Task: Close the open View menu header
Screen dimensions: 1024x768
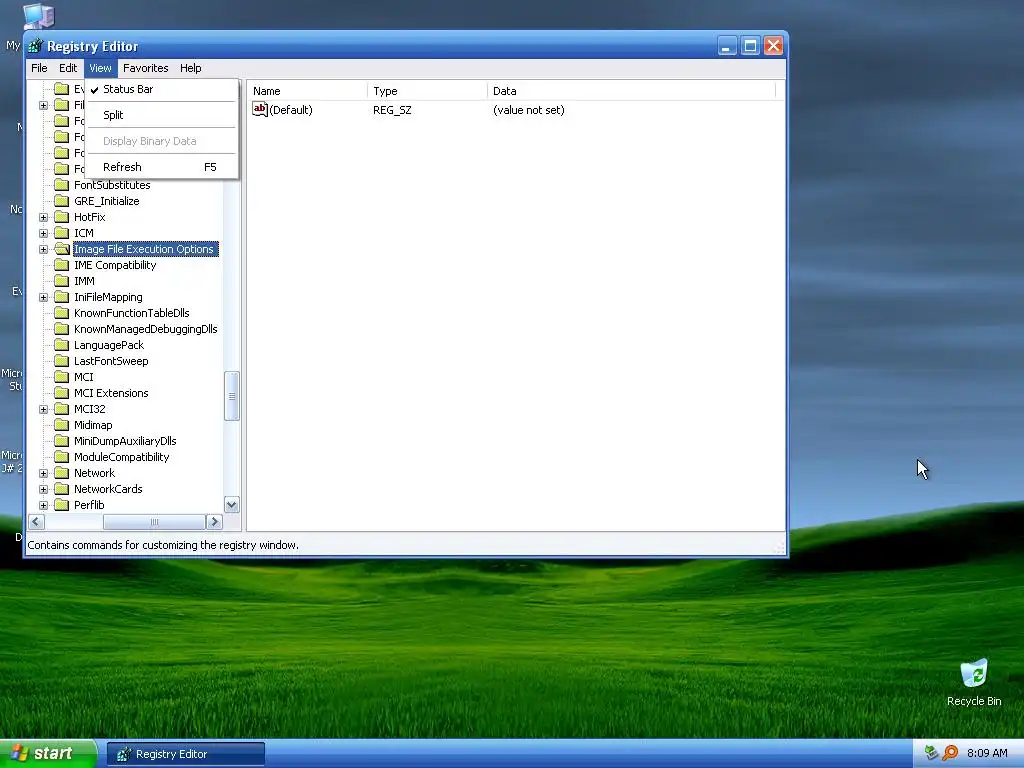Action: tap(100, 68)
